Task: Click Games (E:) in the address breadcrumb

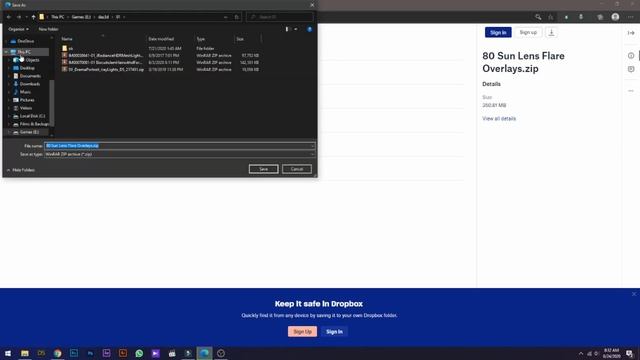Action: pyautogui.click(x=81, y=17)
